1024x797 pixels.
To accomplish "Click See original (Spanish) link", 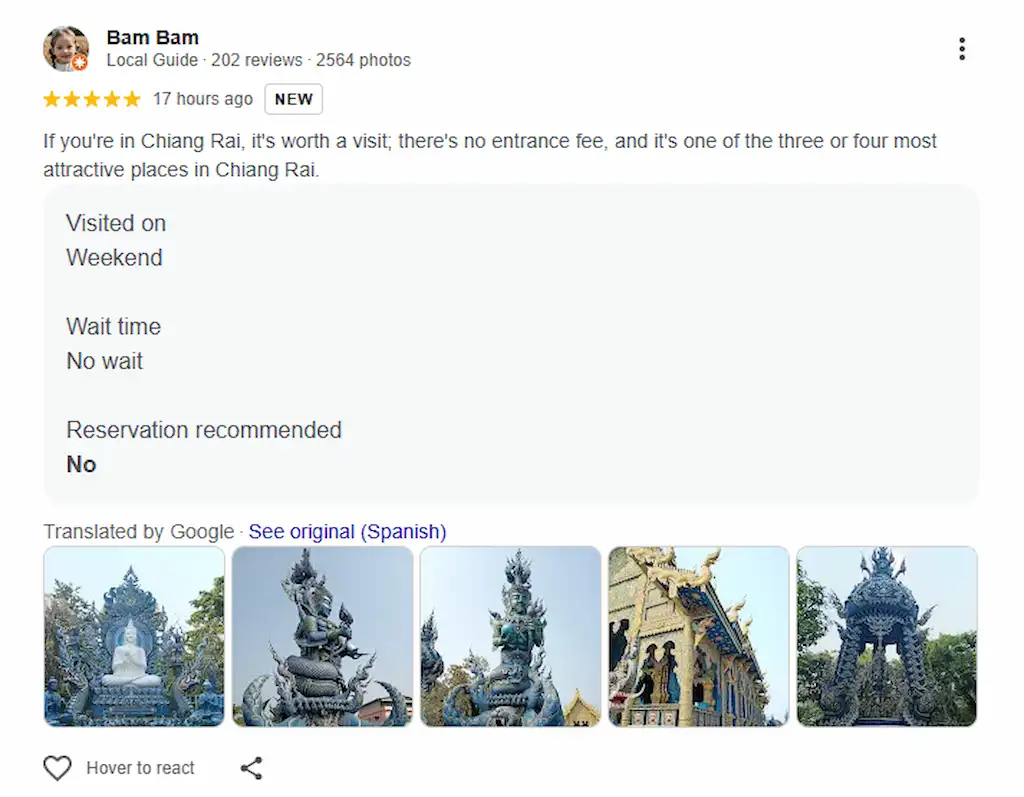I will click(347, 531).
